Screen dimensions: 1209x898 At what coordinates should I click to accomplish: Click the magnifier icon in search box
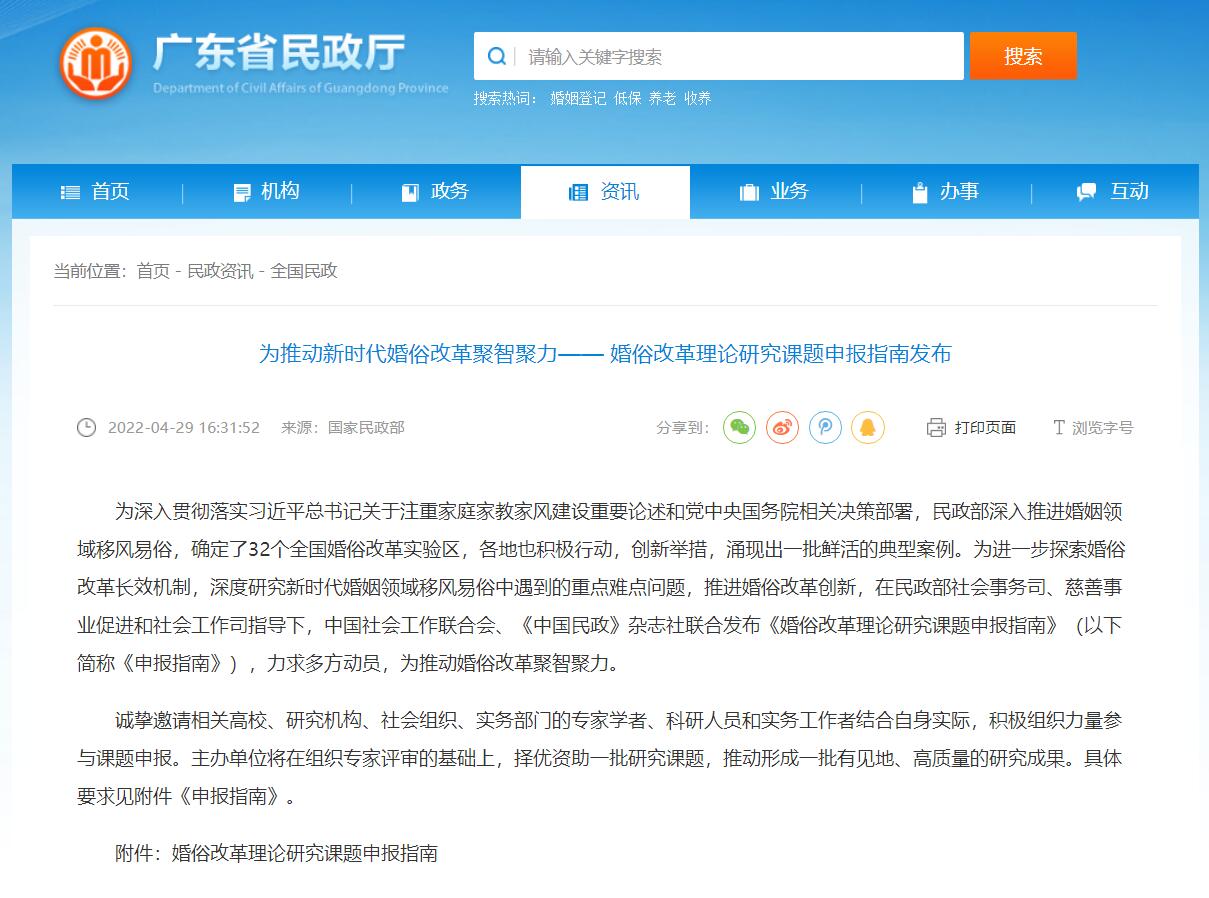point(496,56)
